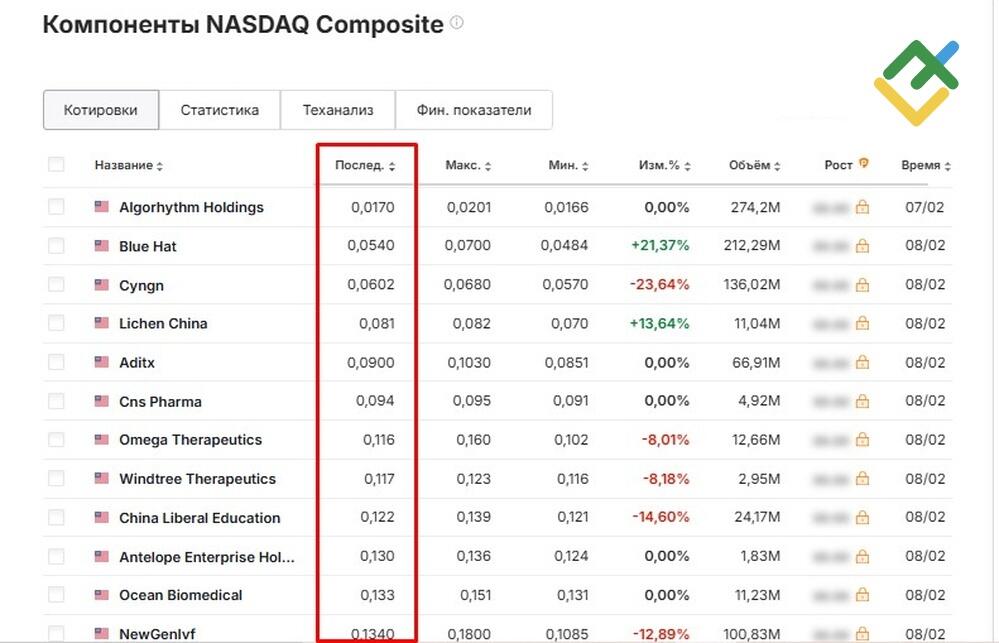Screen dimensions: 999x643
Task: Sort by Объём column header
Action: pyautogui.click(x=754, y=165)
